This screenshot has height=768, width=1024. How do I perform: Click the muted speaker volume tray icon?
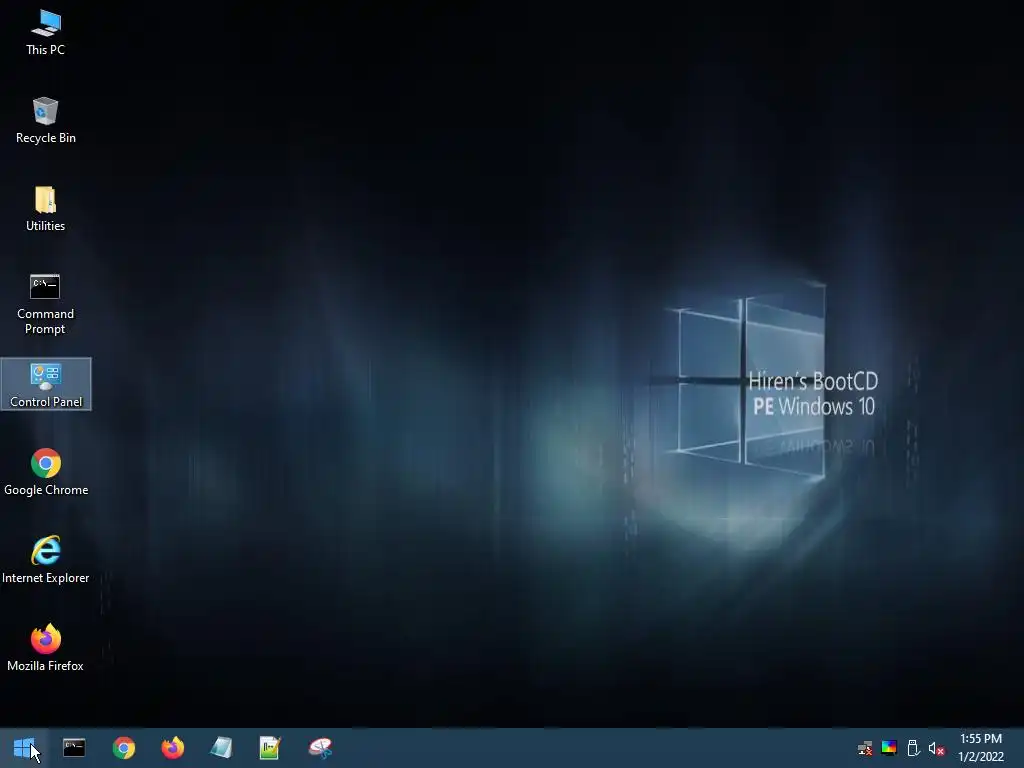click(936, 748)
